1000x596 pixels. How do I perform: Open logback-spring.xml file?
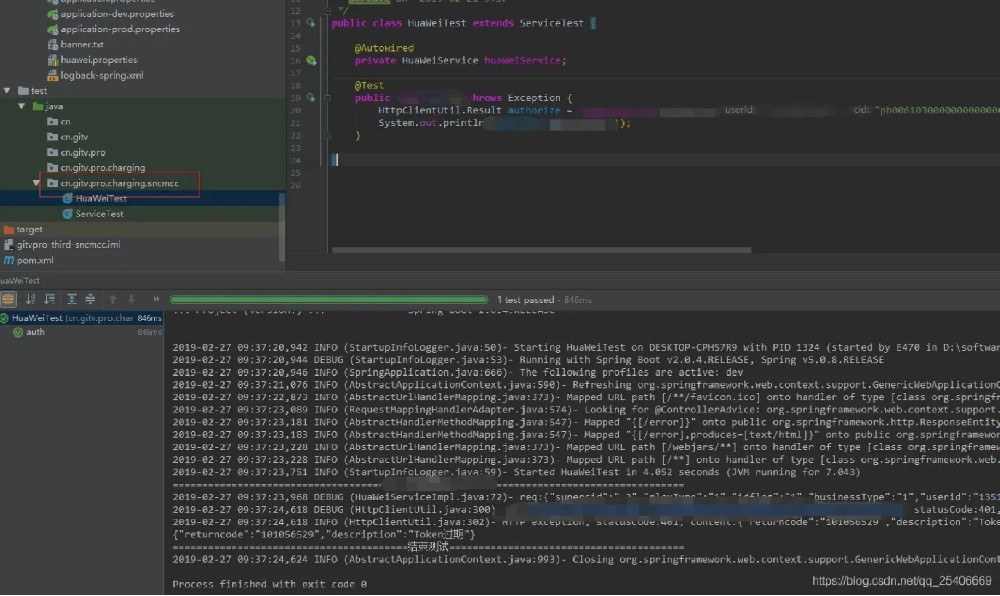click(x=102, y=75)
